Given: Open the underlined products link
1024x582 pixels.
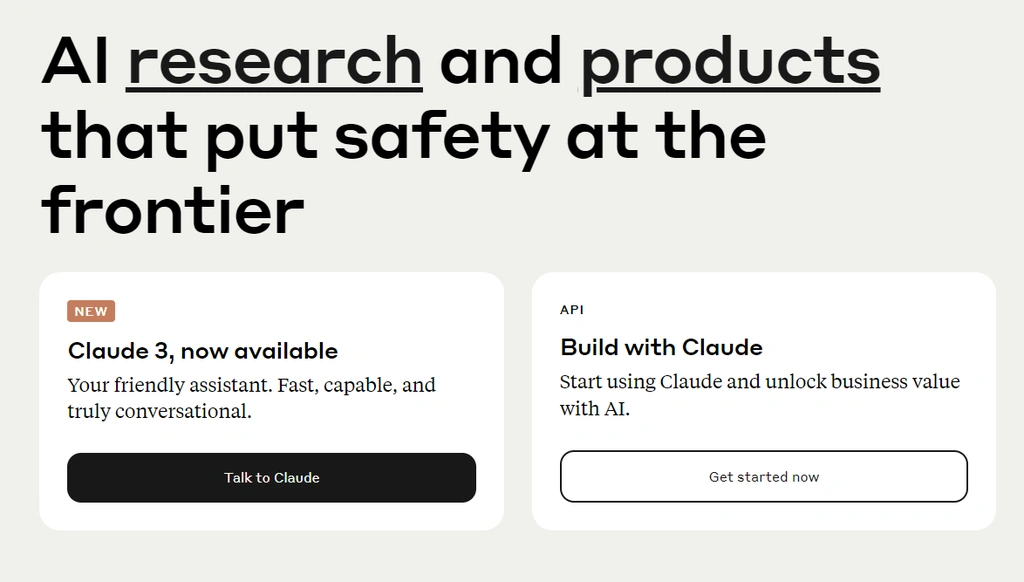Looking at the screenshot, I should tap(730, 63).
